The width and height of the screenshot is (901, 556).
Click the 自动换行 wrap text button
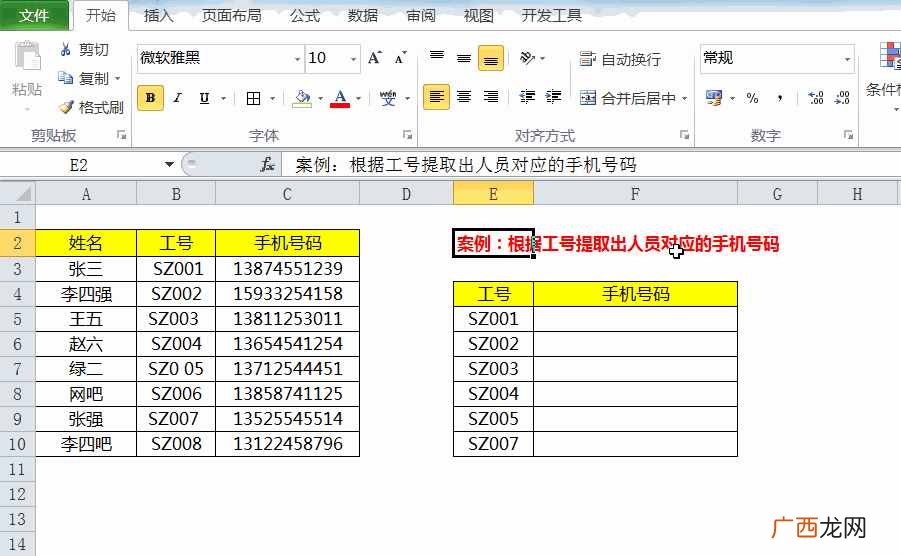[x=619, y=59]
